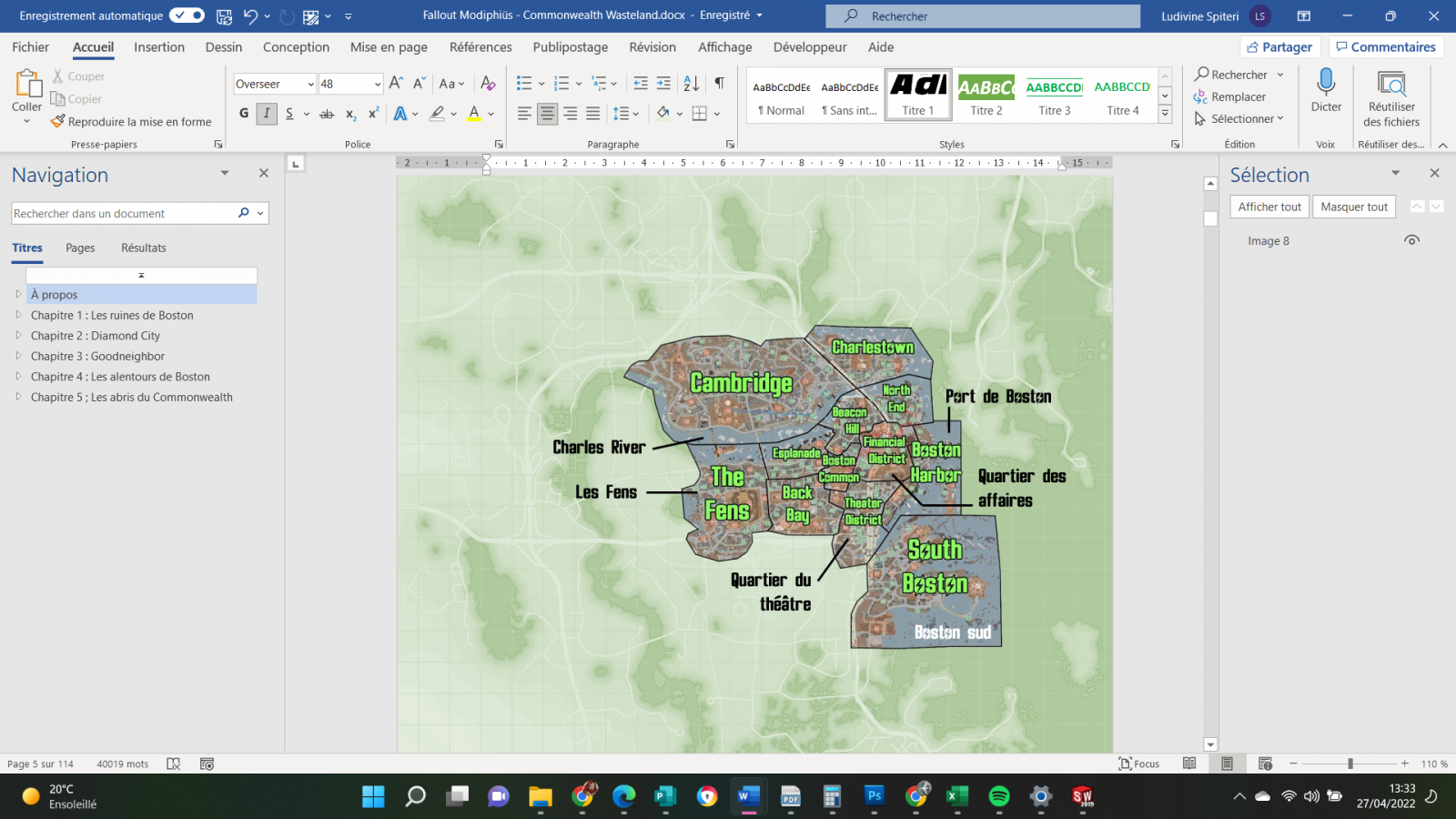This screenshot has width=1456, height=819.
Task: Click the strikethrough text icon
Action: tap(327, 114)
